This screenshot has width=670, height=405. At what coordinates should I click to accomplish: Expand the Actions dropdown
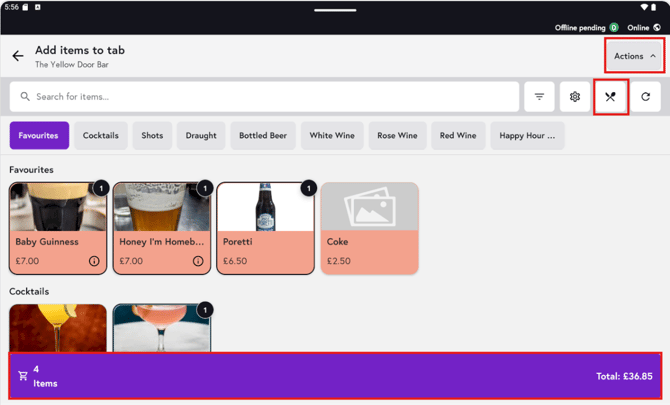pos(635,56)
